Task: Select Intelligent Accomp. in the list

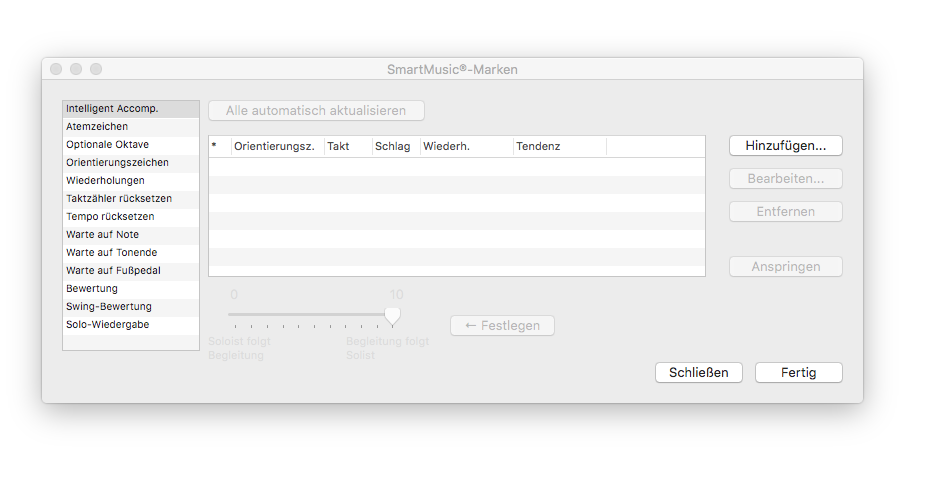Action: pyautogui.click(x=131, y=109)
